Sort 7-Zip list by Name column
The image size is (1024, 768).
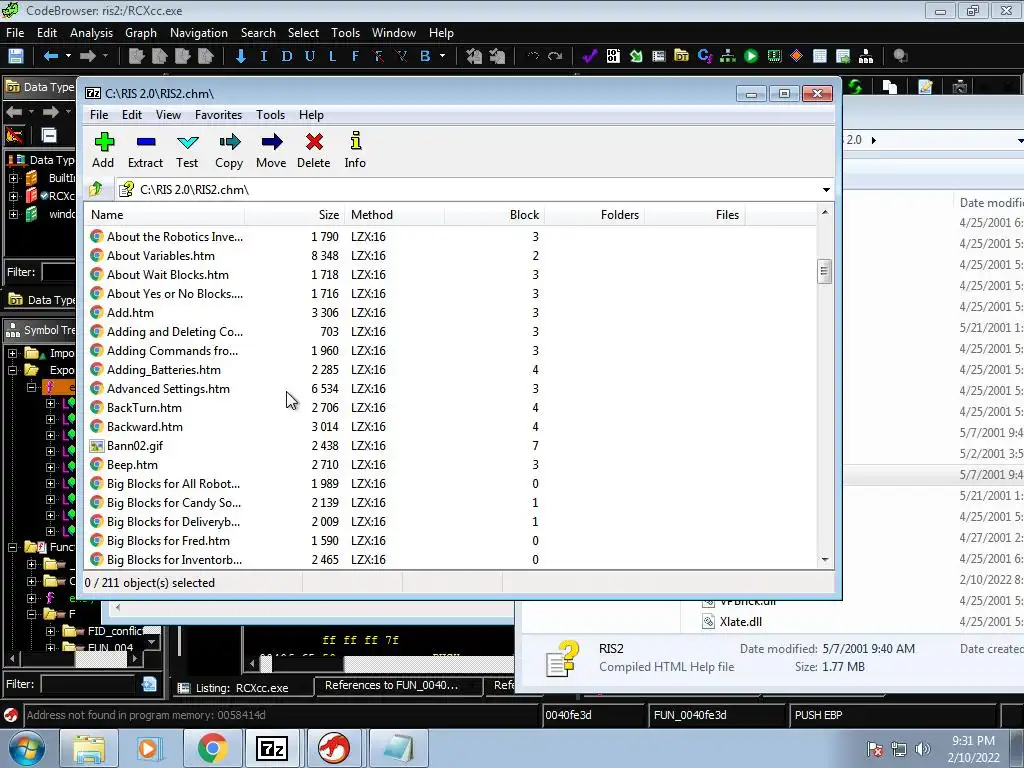click(166, 215)
